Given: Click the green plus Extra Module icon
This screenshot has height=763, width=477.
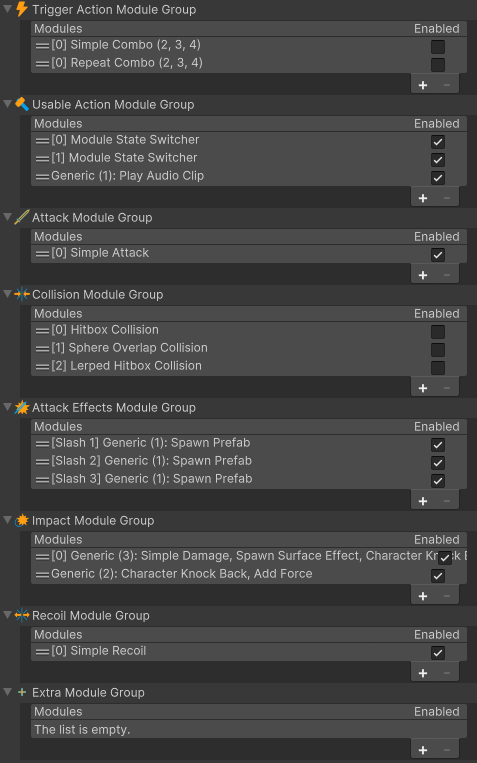Looking at the screenshot, I should (22, 692).
